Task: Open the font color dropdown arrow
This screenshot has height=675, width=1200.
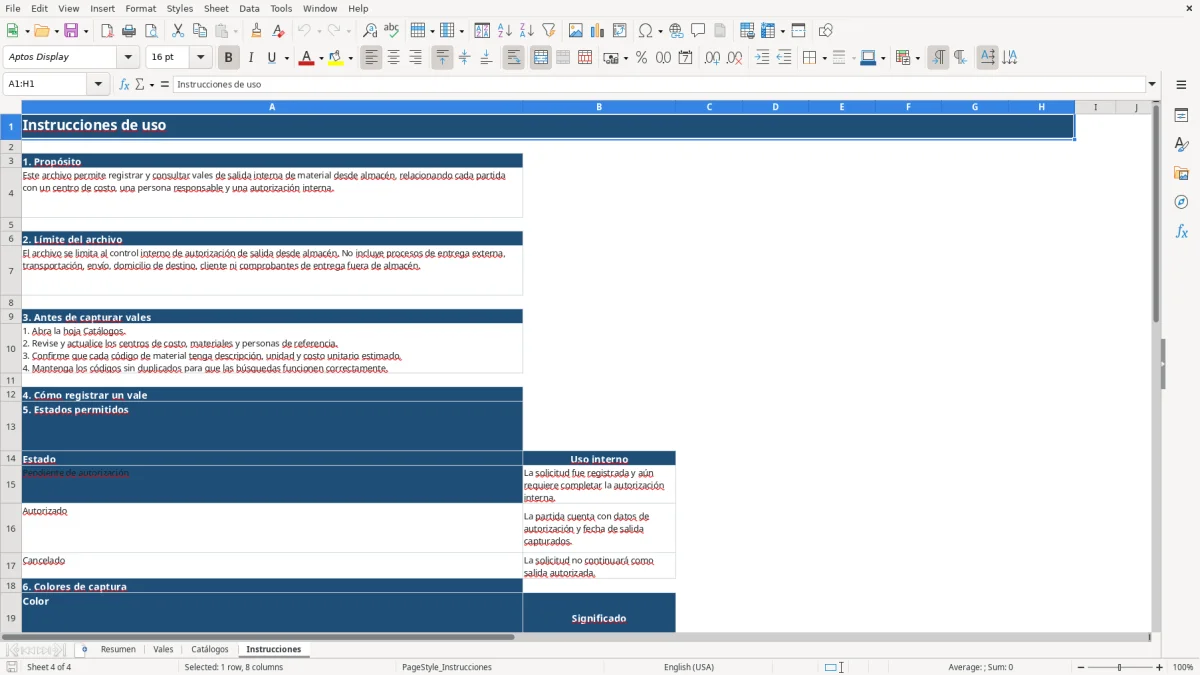Action: 321,58
